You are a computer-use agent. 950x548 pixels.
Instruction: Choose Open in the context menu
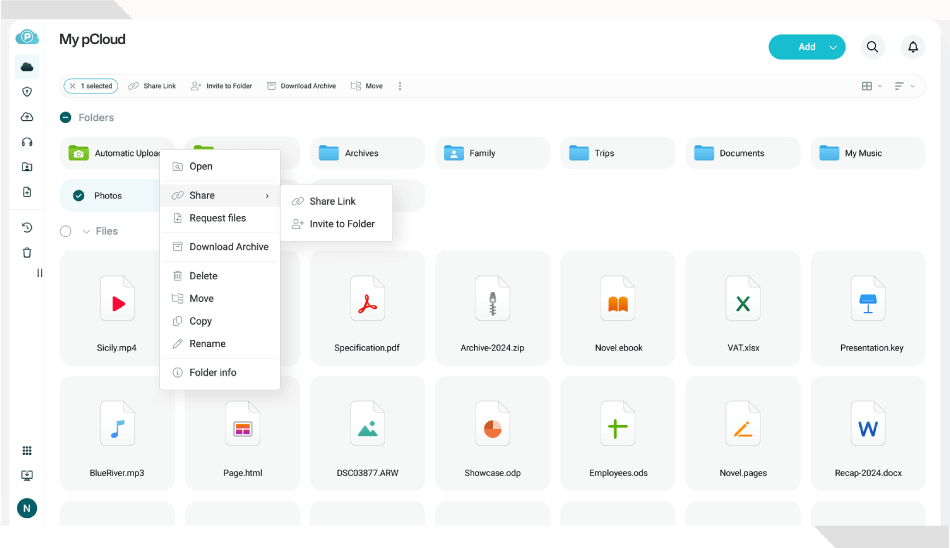pos(220,166)
